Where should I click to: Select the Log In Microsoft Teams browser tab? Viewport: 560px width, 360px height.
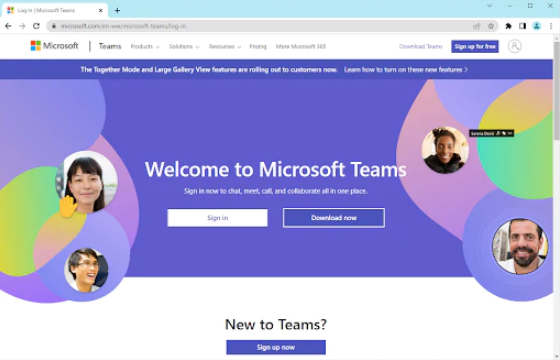tap(54, 10)
